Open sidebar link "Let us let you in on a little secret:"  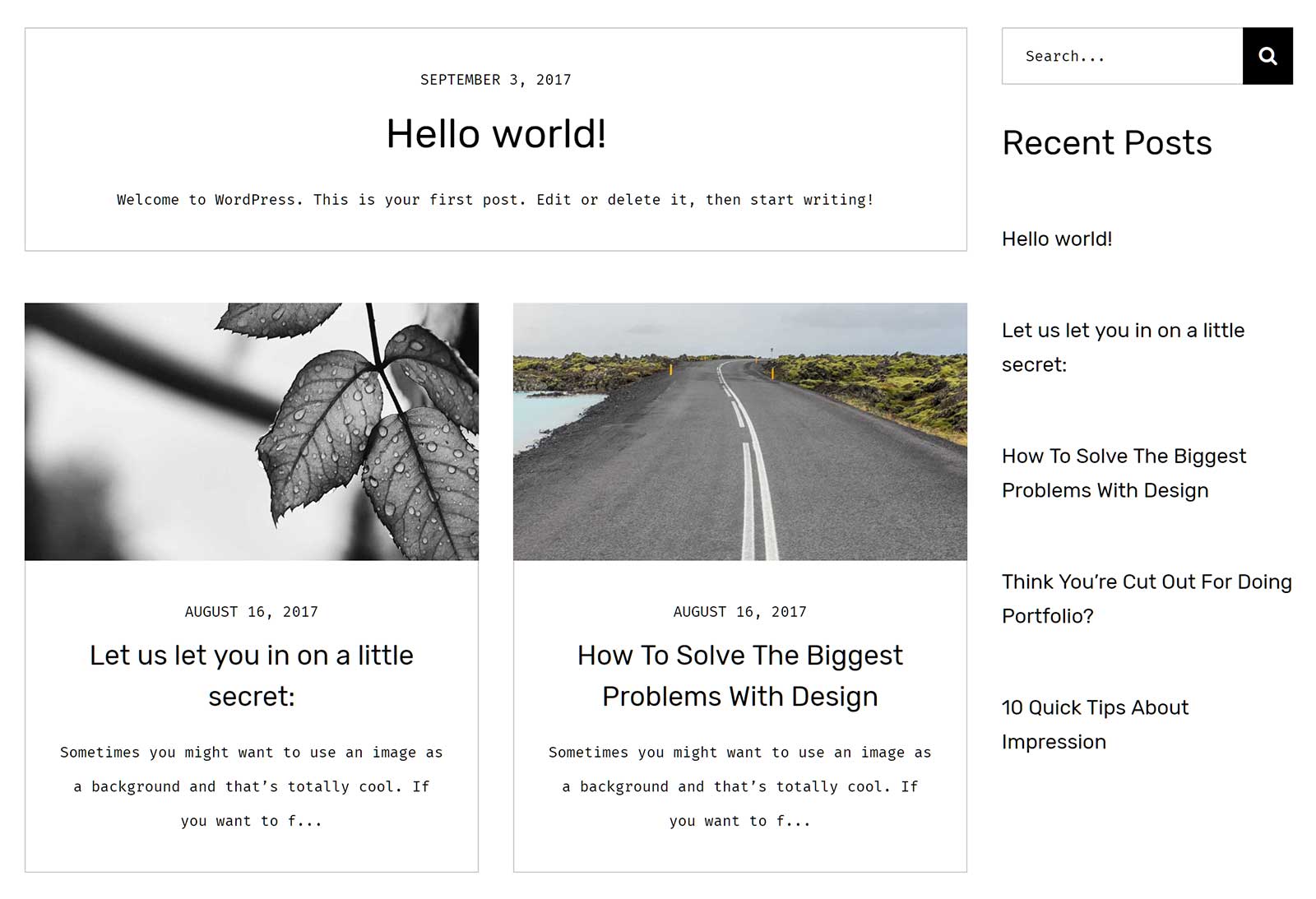click(1123, 347)
